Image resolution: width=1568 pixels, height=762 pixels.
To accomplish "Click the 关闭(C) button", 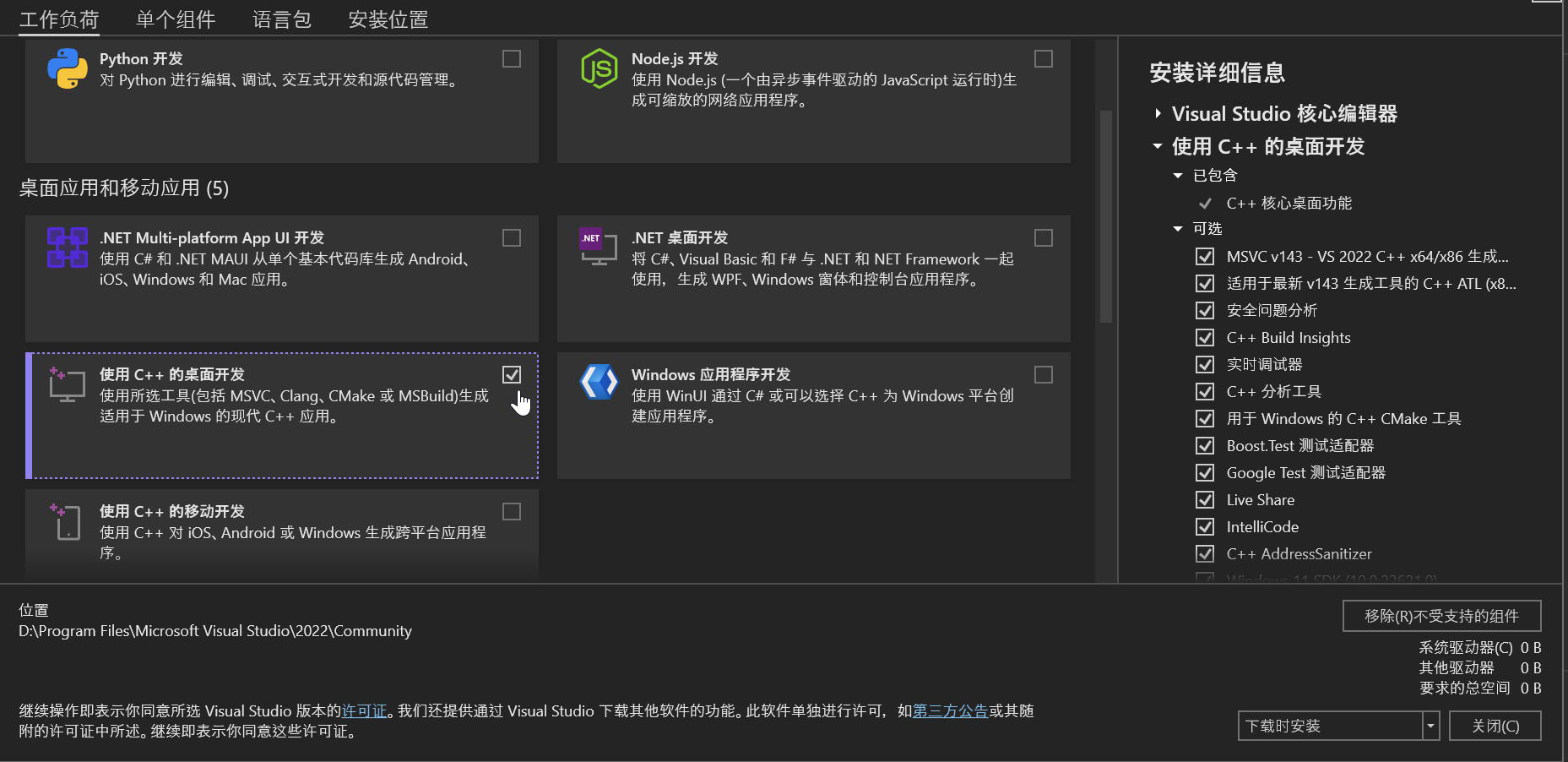I will click(1495, 726).
